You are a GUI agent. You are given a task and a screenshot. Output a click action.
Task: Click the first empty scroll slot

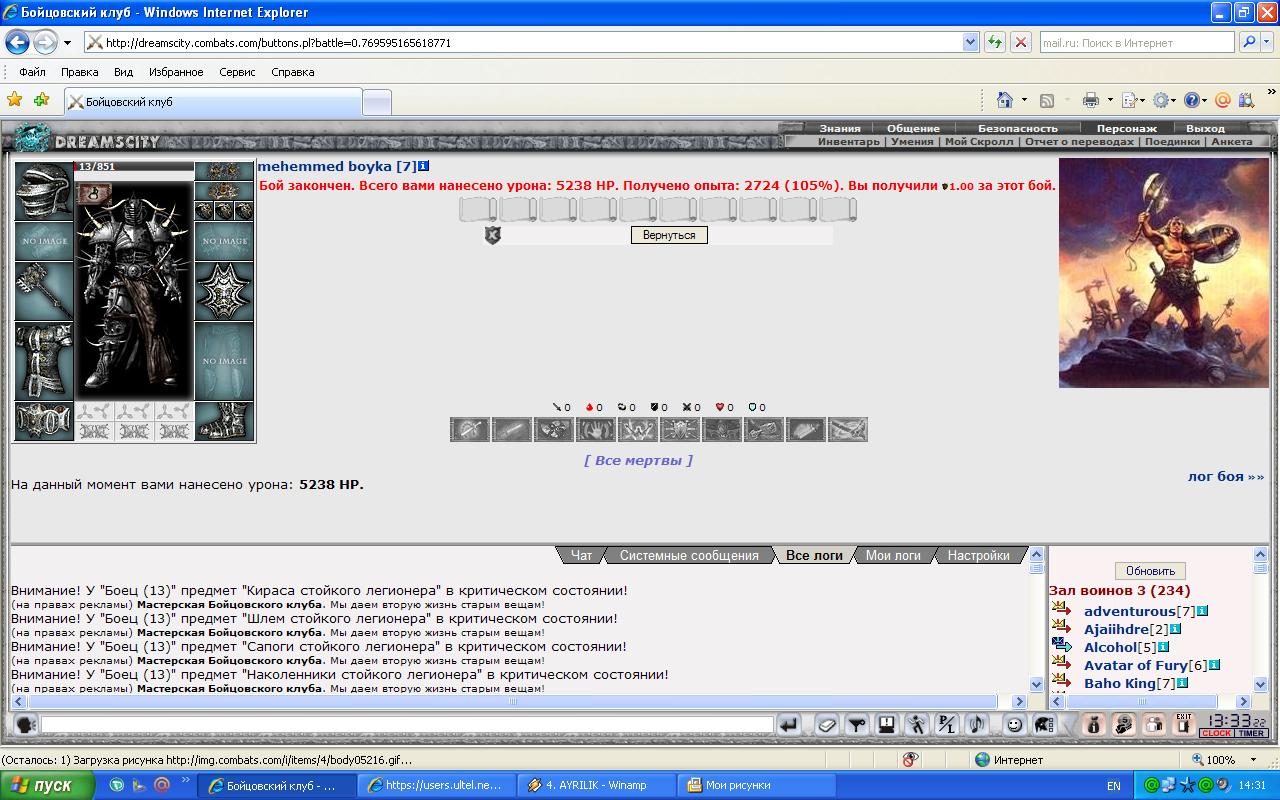point(478,209)
